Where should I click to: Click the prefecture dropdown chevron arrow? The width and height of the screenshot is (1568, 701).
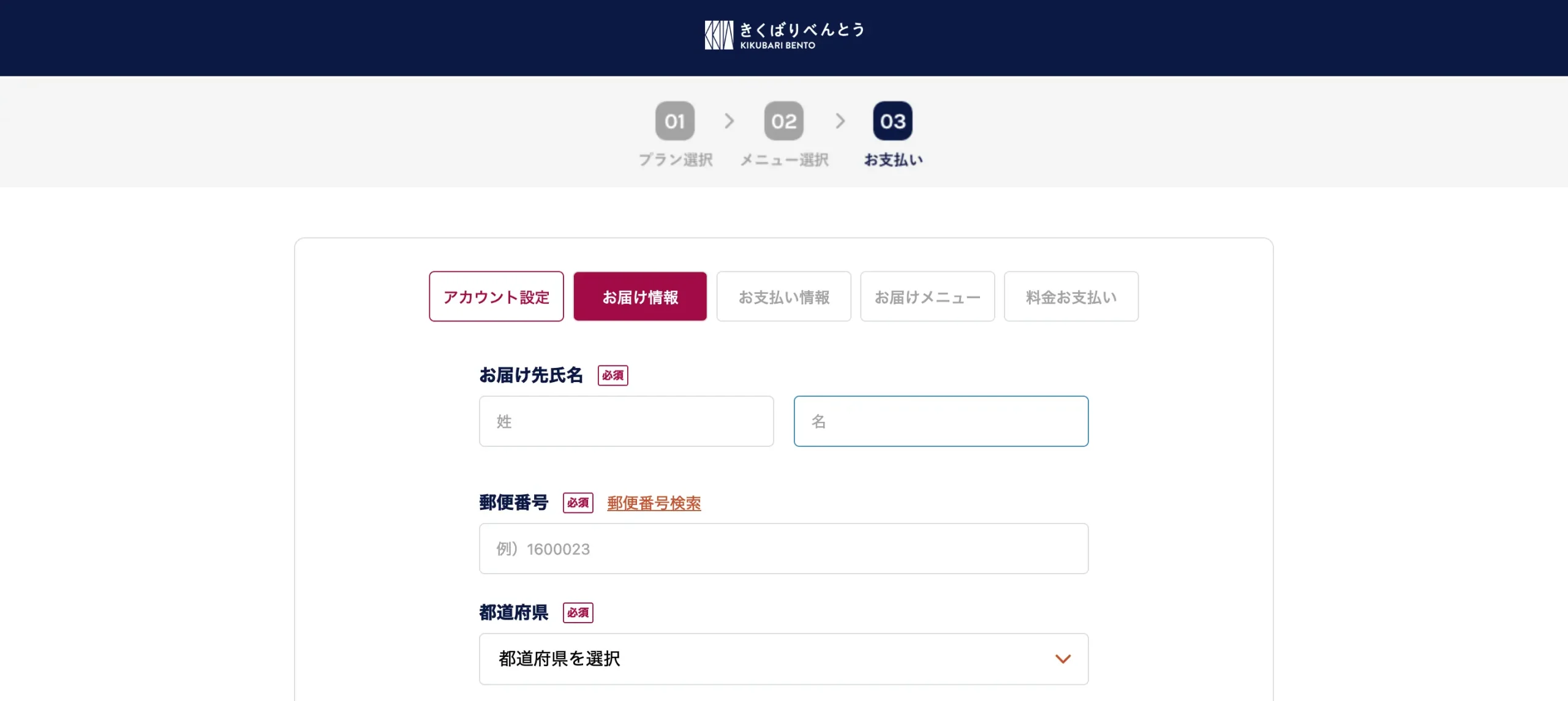coord(1063,659)
